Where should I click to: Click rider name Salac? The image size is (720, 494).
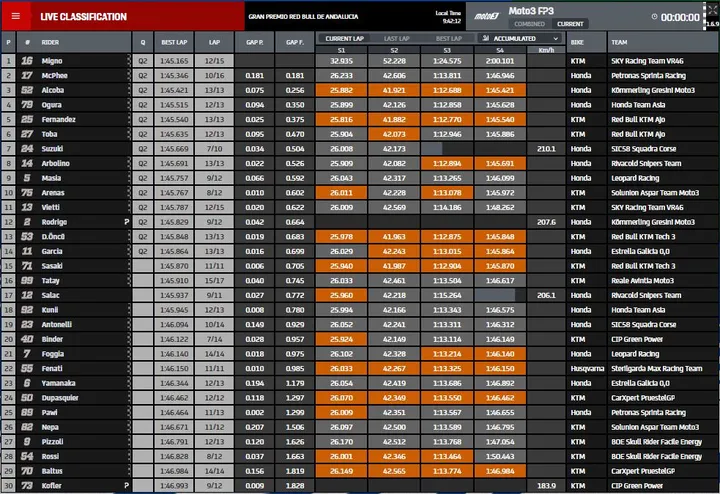tap(51, 295)
